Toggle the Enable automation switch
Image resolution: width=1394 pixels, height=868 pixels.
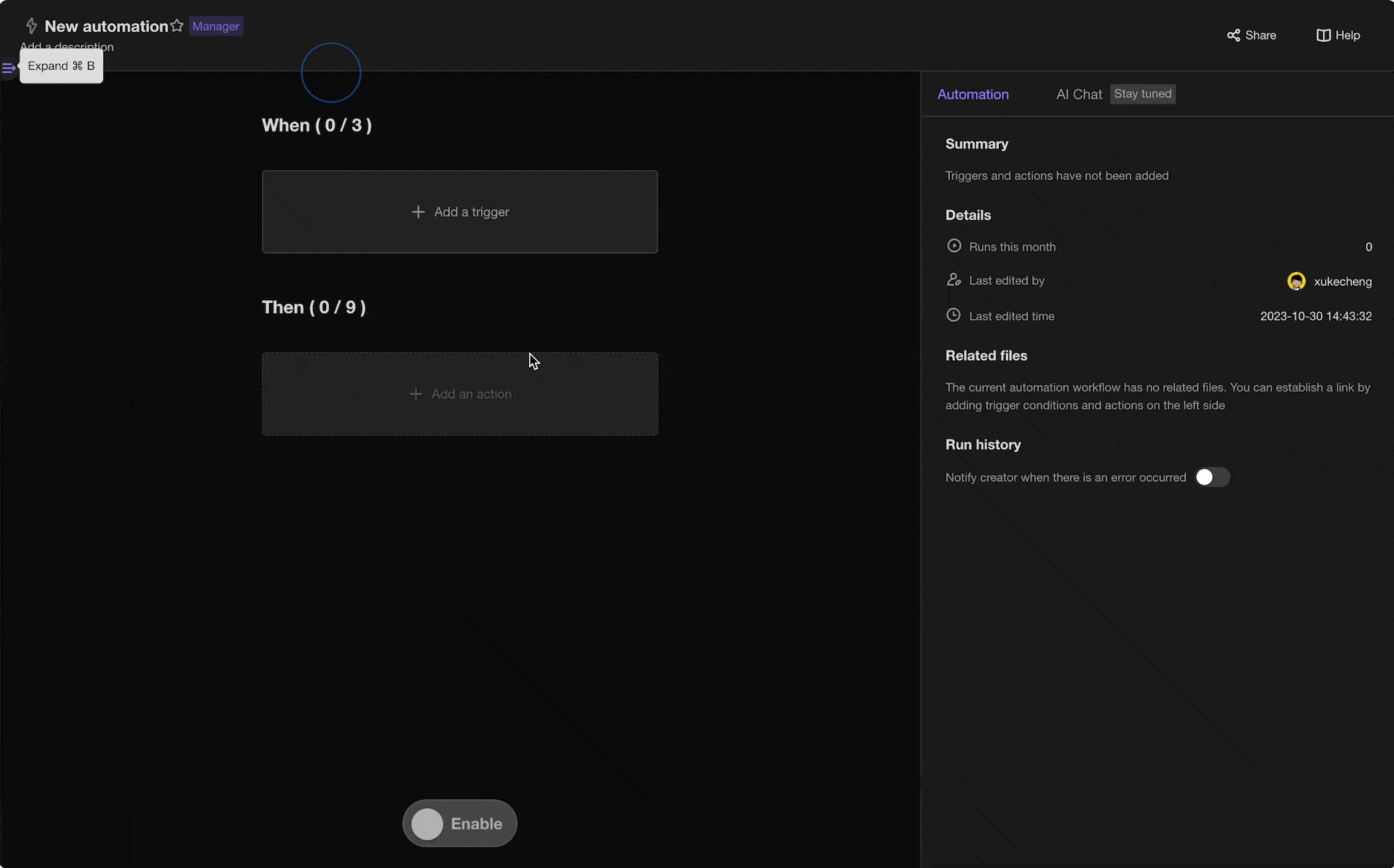click(459, 823)
